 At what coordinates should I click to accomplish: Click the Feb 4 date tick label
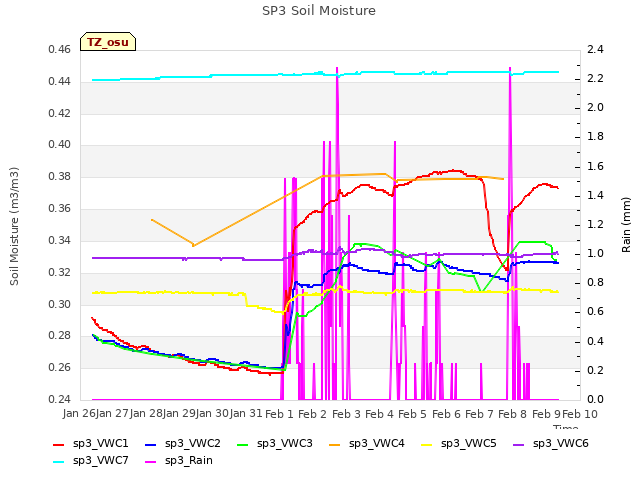(380, 414)
